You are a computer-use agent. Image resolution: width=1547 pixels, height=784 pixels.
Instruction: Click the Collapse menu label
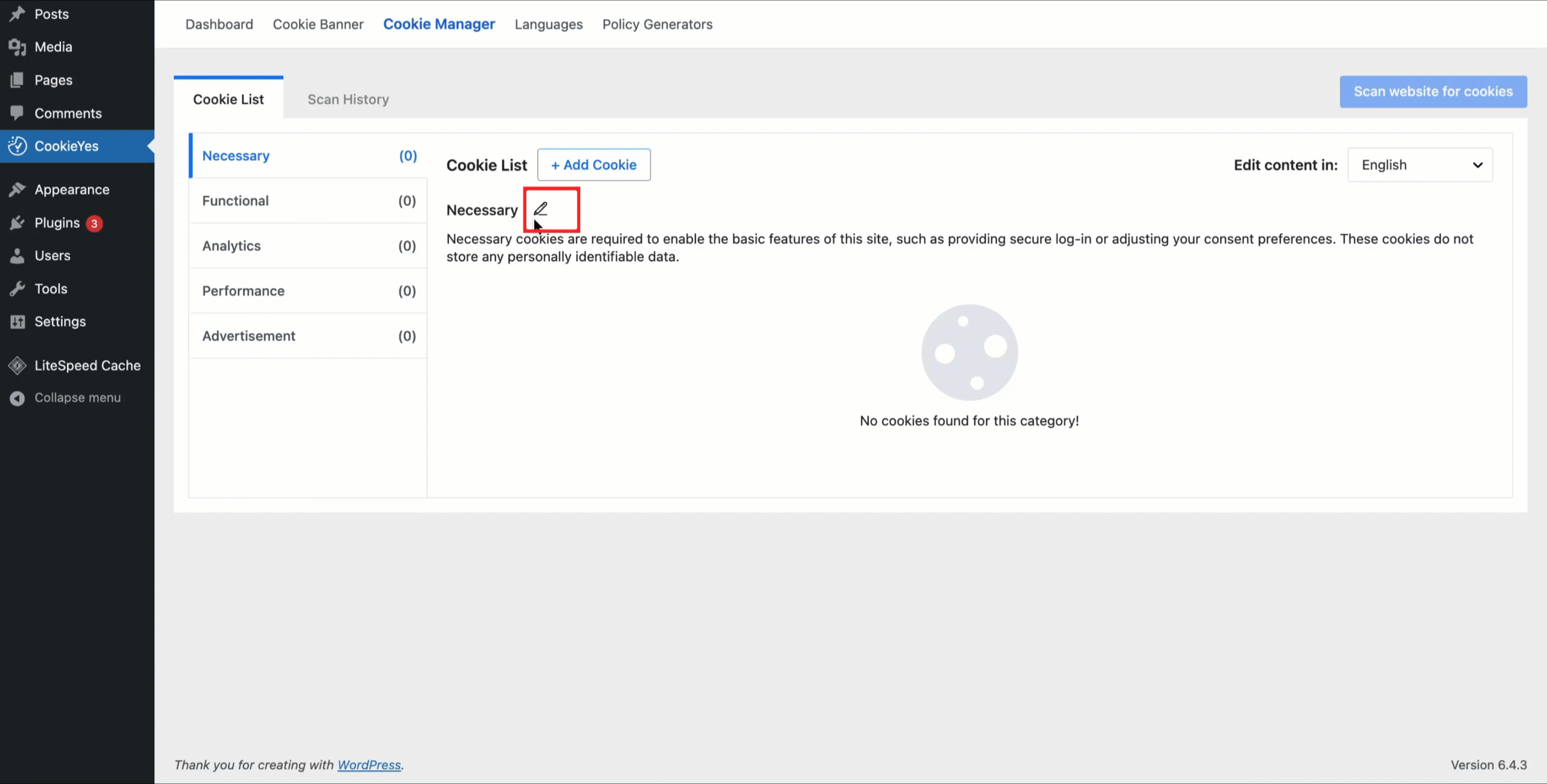tap(77, 398)
